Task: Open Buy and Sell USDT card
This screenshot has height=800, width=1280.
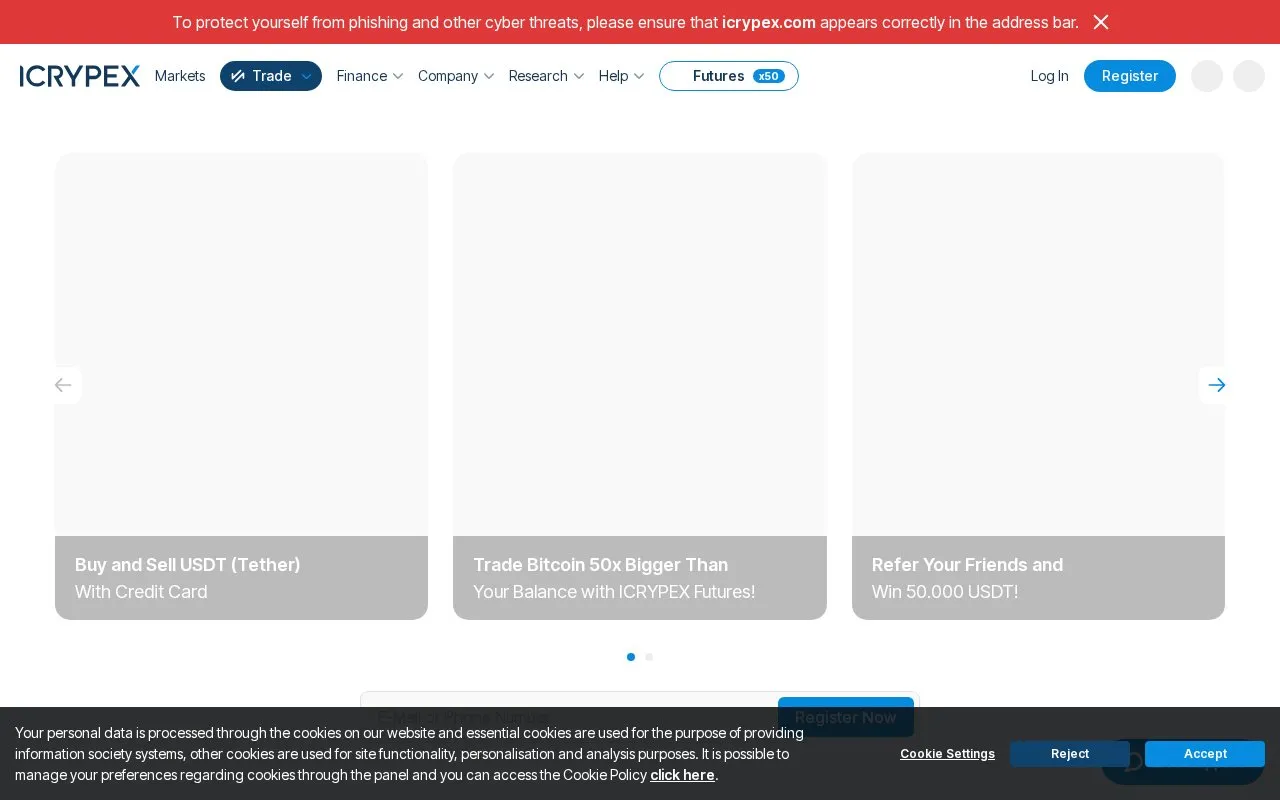Action: 241,386
